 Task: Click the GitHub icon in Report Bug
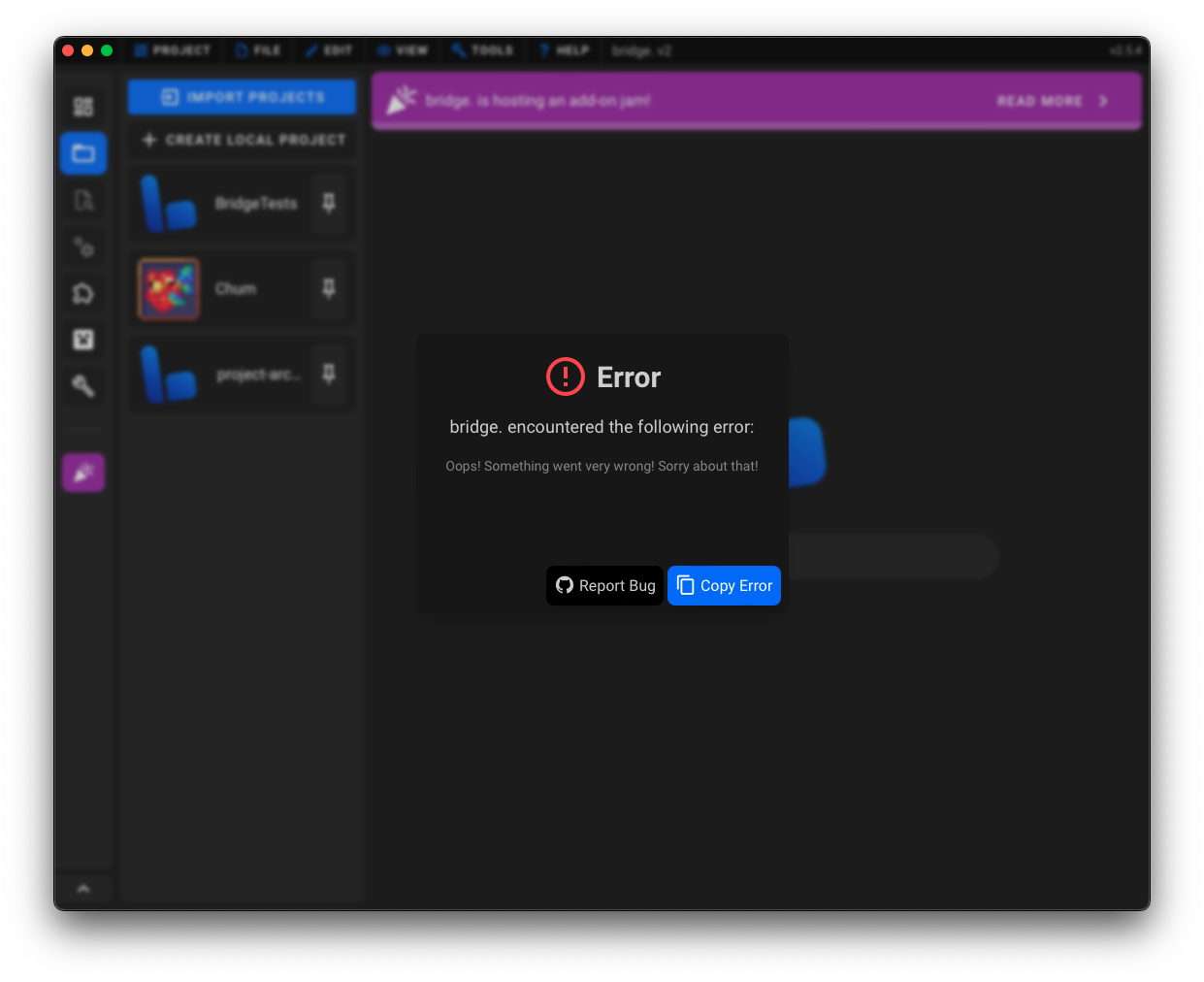(565, 585)
